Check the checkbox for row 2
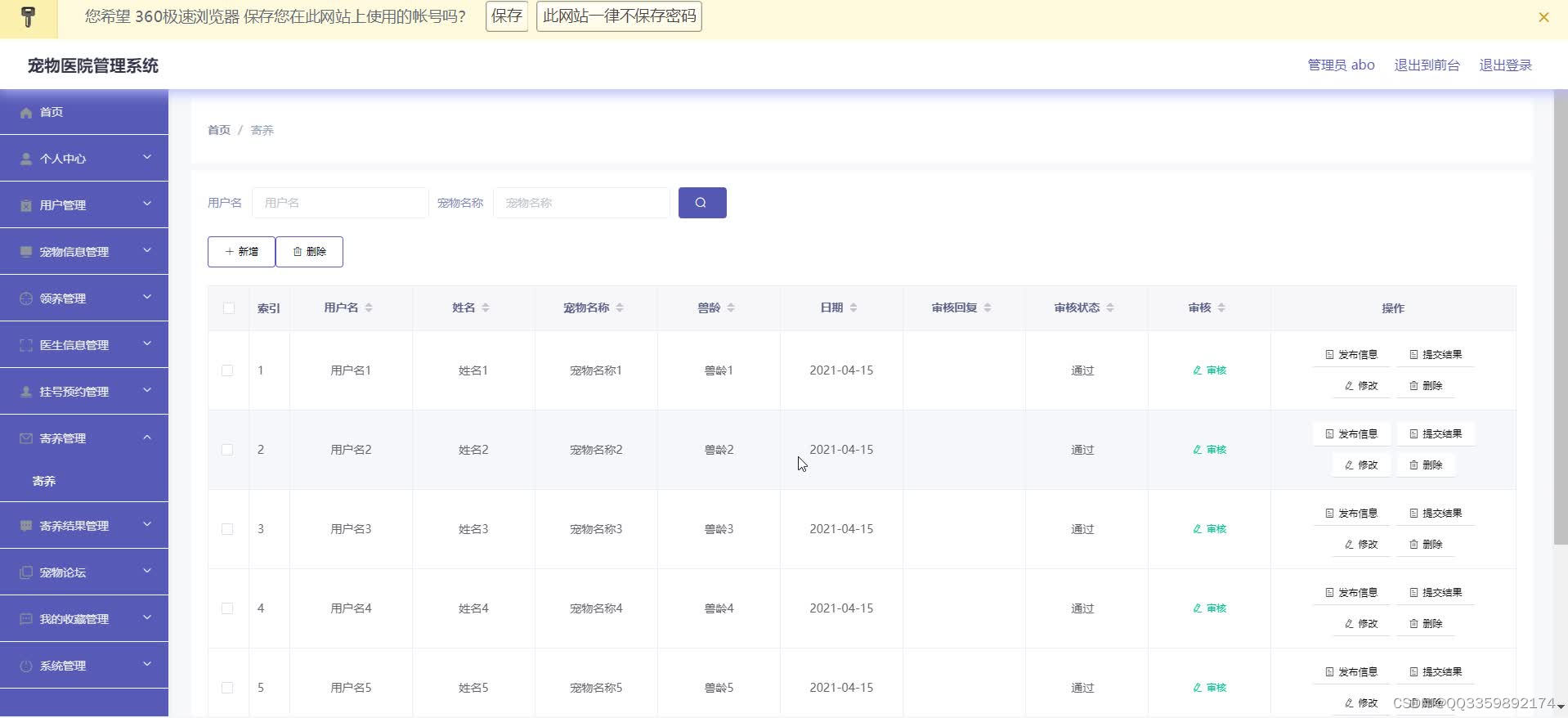 [227, 450]
